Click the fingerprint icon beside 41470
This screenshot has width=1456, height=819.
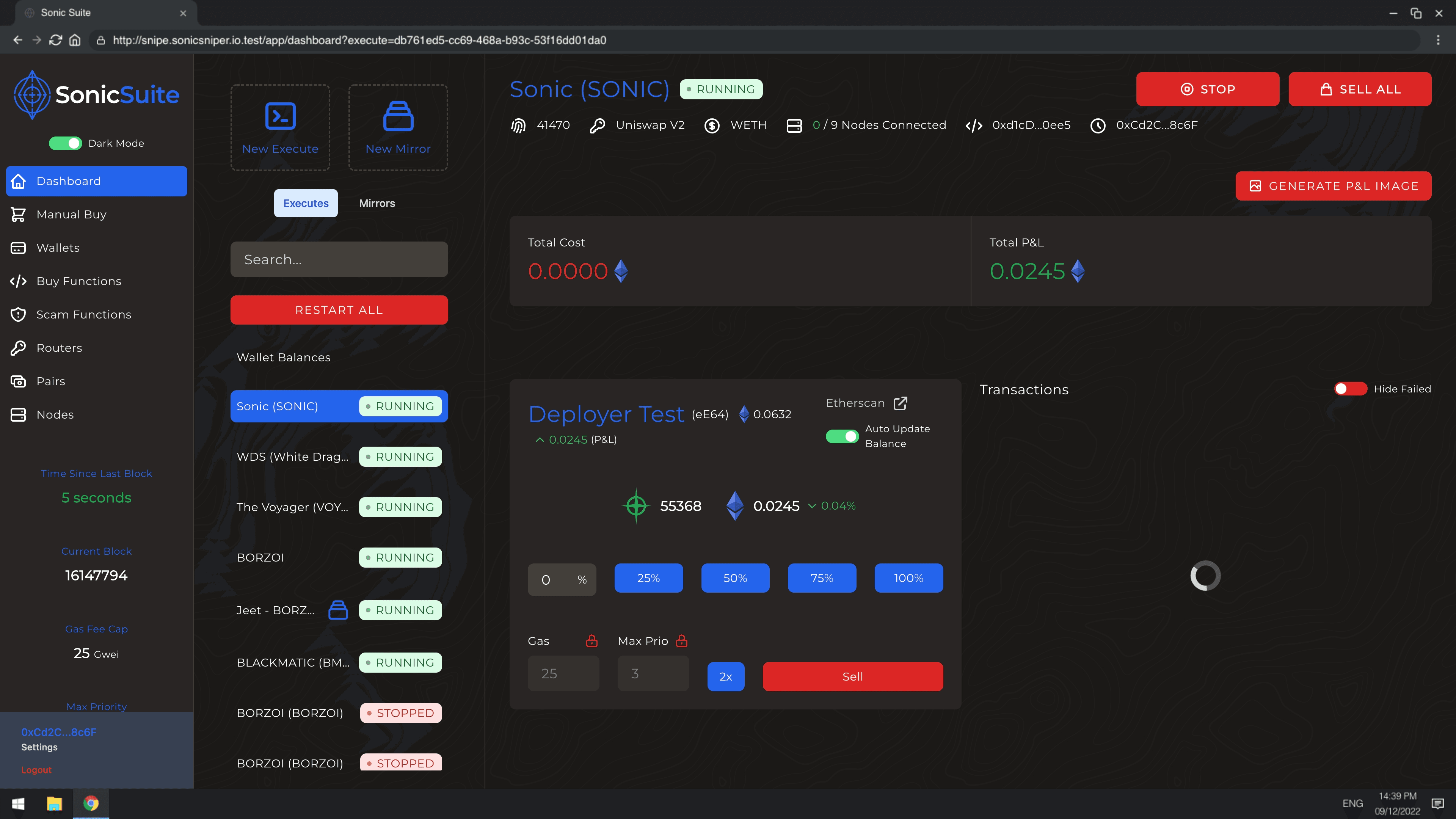518,126
